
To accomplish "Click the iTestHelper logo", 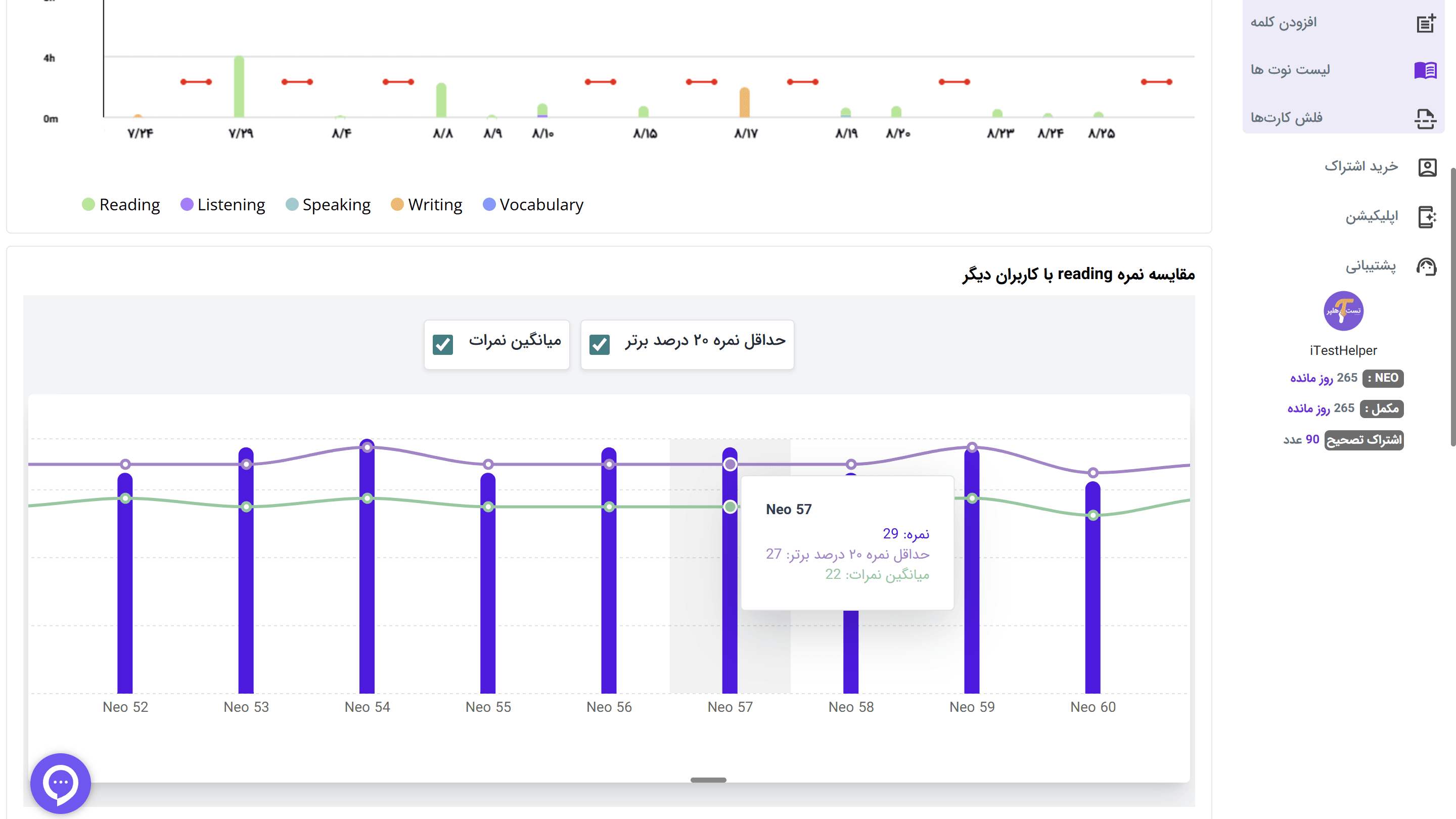I will [1344, 311].
